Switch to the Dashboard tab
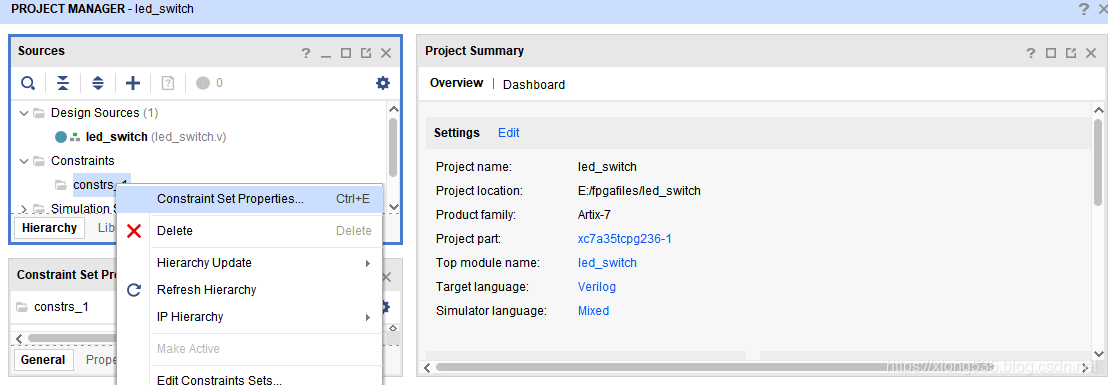 point(534,85)
